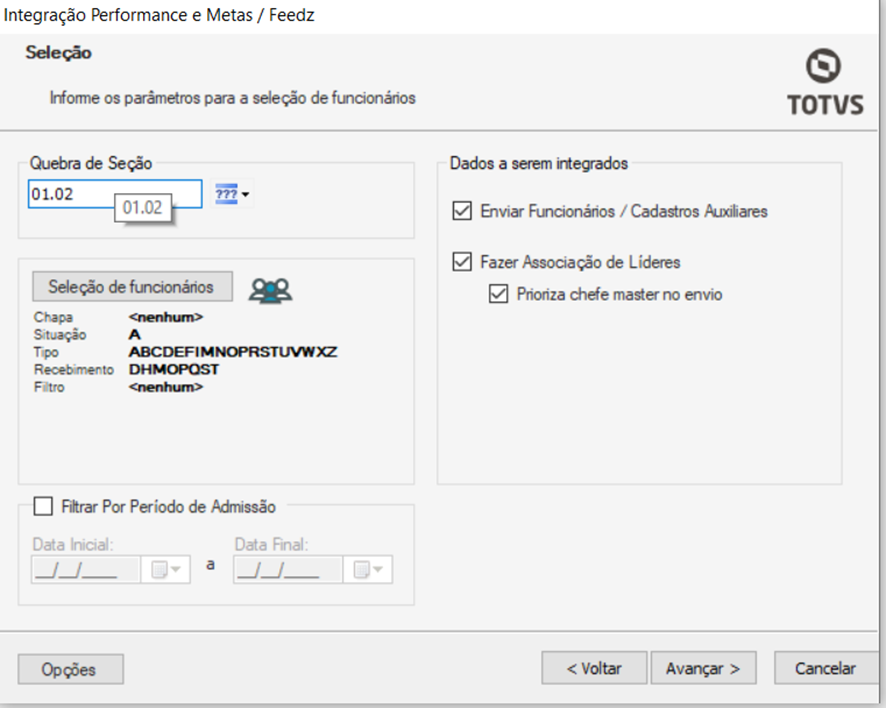Open Data Final calendar dropdown
Image resolution: width=886 pixels, height=708 pixels.
click(368, 569)
